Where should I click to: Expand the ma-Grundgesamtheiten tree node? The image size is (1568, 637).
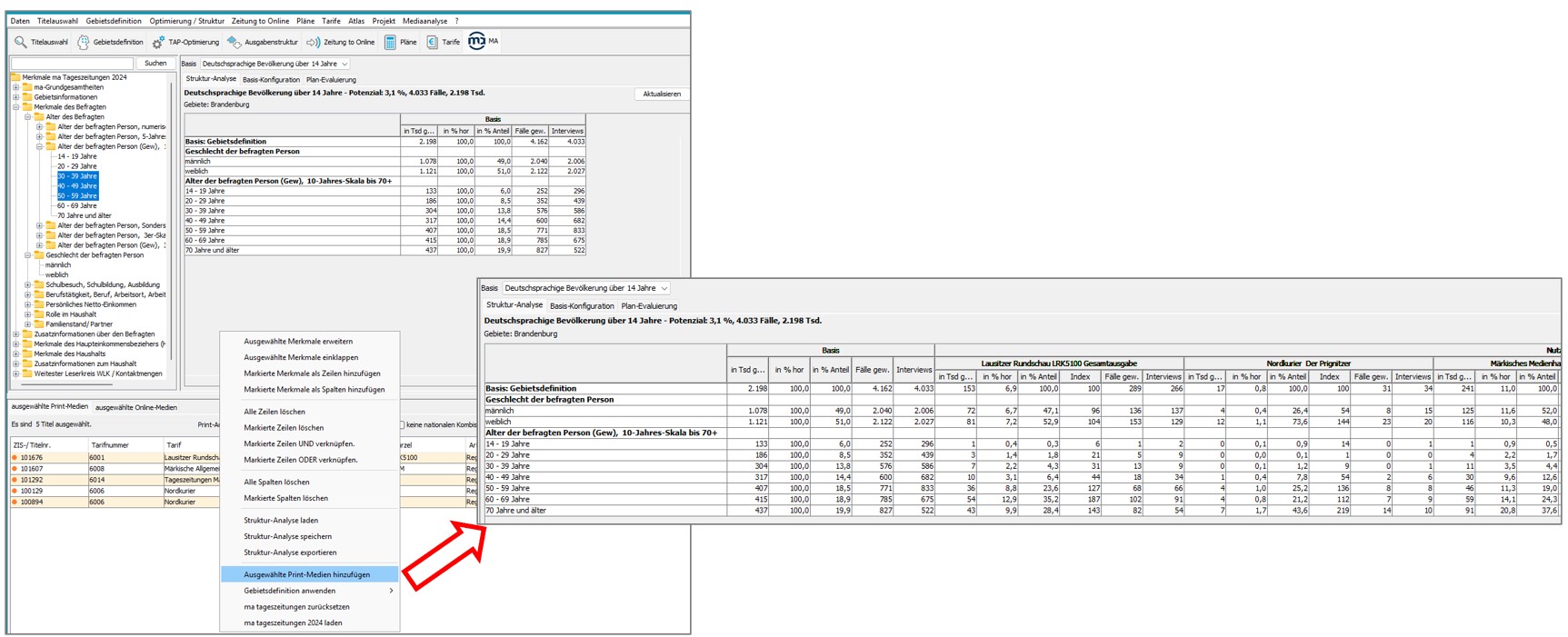pos(15,87)
